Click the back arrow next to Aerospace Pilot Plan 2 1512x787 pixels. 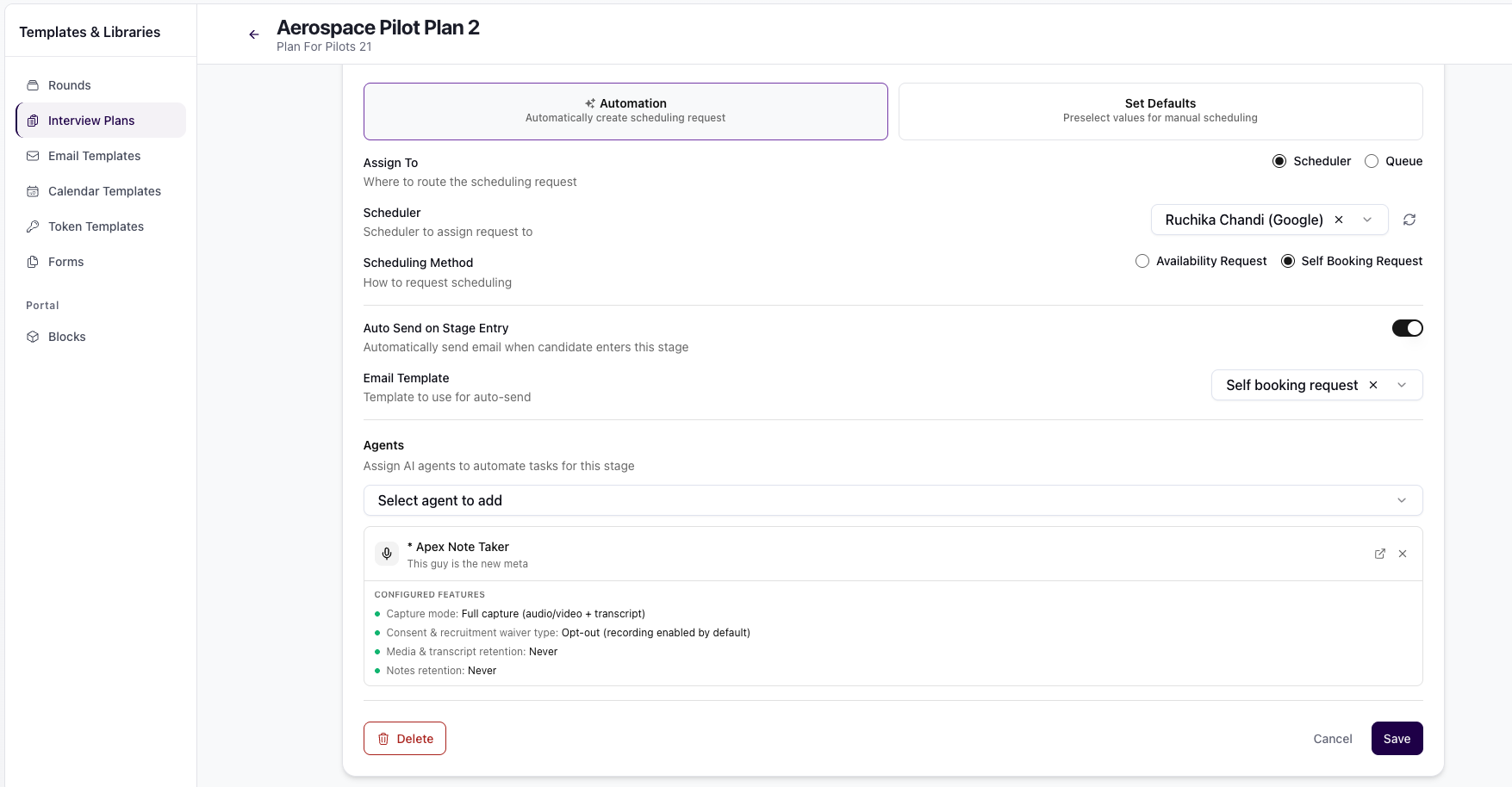click(x=254, y=34)
